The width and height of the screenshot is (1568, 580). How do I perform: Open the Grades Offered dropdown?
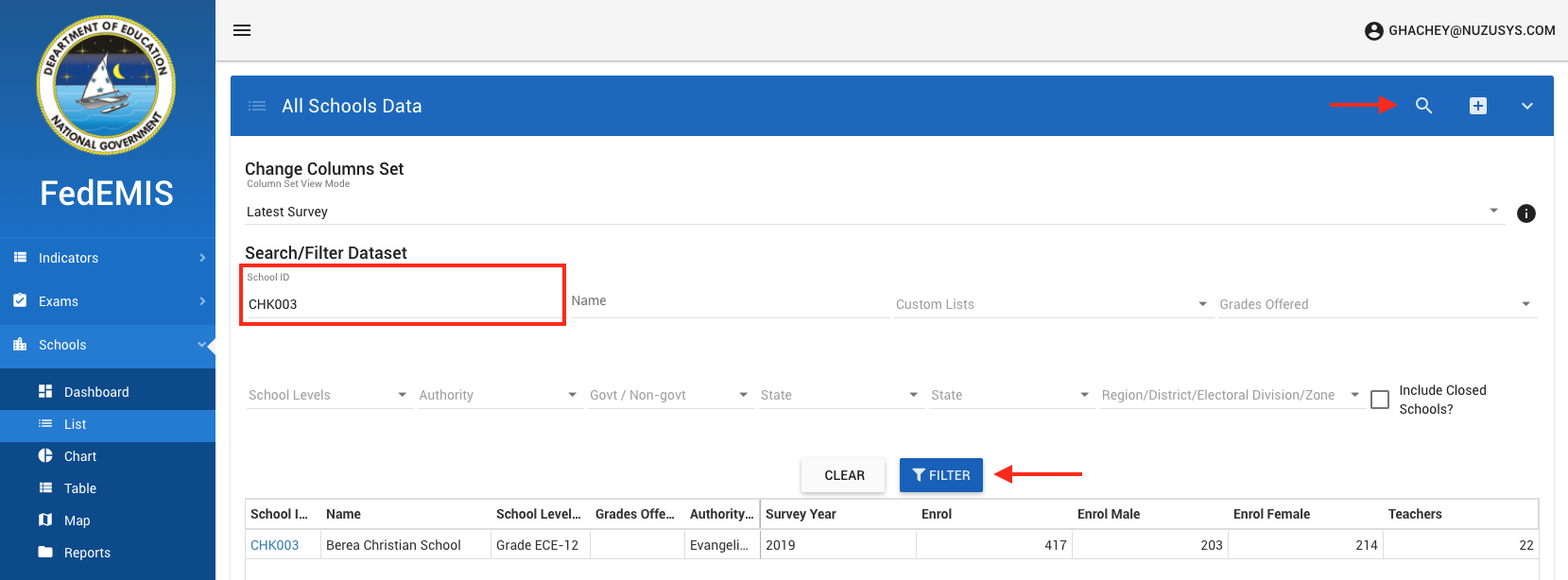pyautogui.click(x=1375, y=304)
